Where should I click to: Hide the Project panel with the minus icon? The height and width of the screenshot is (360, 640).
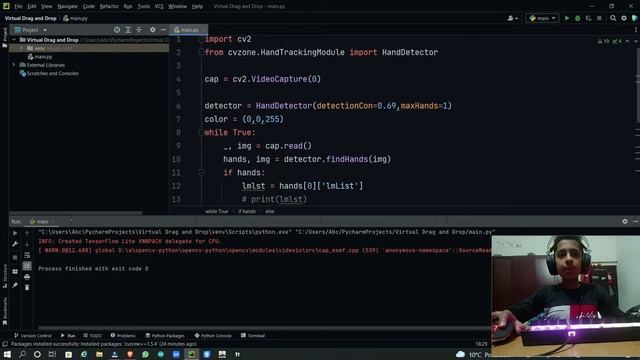(x=163, y=30)
